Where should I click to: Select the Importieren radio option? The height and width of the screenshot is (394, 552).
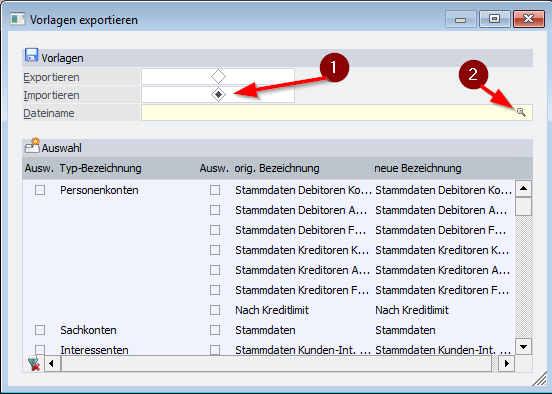click(x=218, y=94)
